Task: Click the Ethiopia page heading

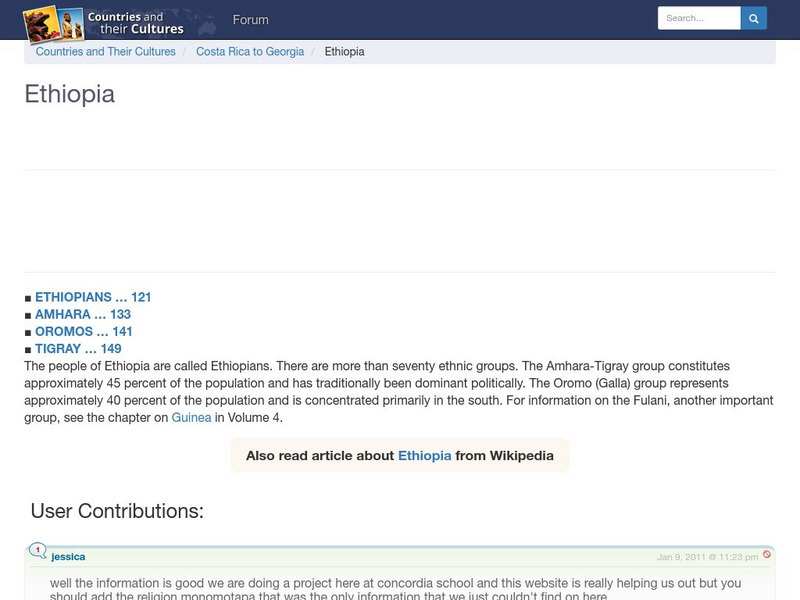Action: pos(70,94)
